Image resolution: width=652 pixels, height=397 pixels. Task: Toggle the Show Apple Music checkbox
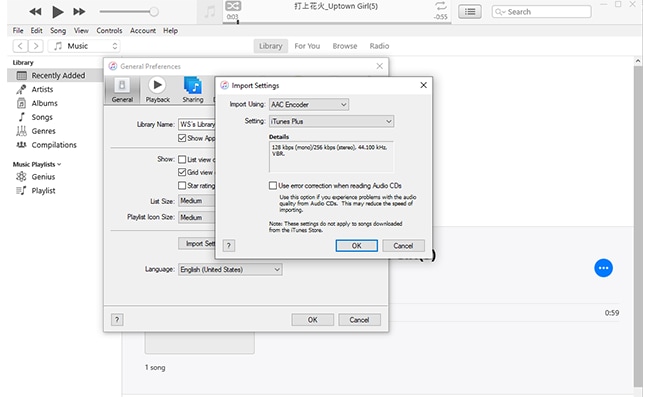tap(182, 138)
